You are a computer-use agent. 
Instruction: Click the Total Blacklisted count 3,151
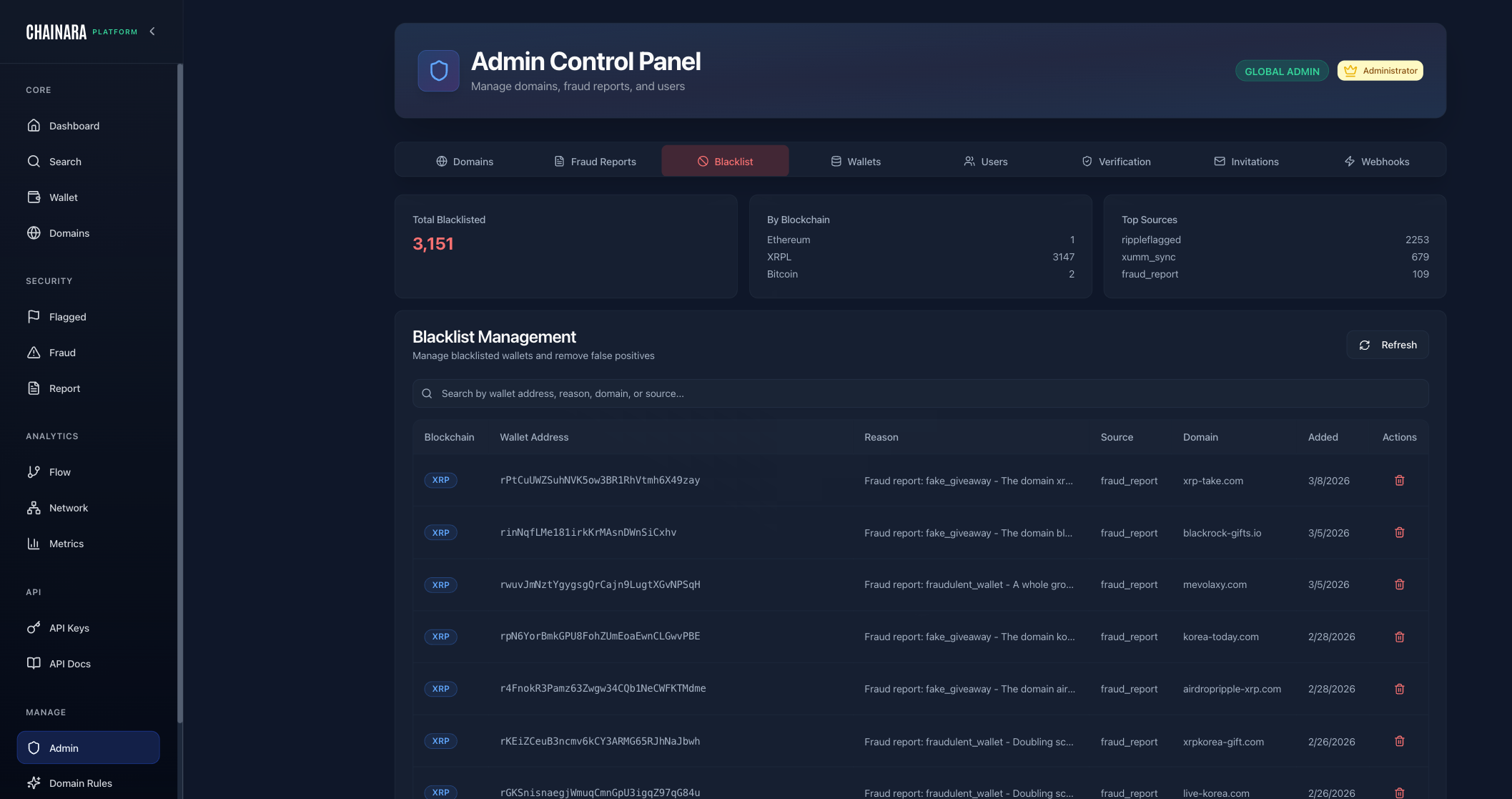(x=433, y=244)
